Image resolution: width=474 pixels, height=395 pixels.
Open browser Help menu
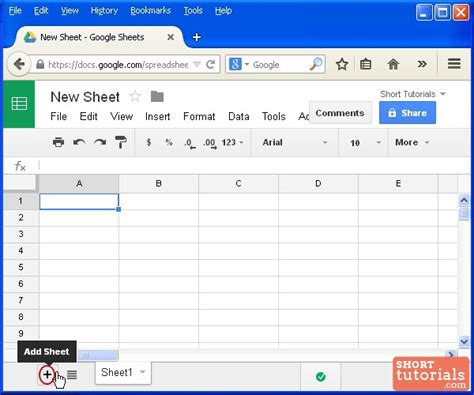coord(223,11)
